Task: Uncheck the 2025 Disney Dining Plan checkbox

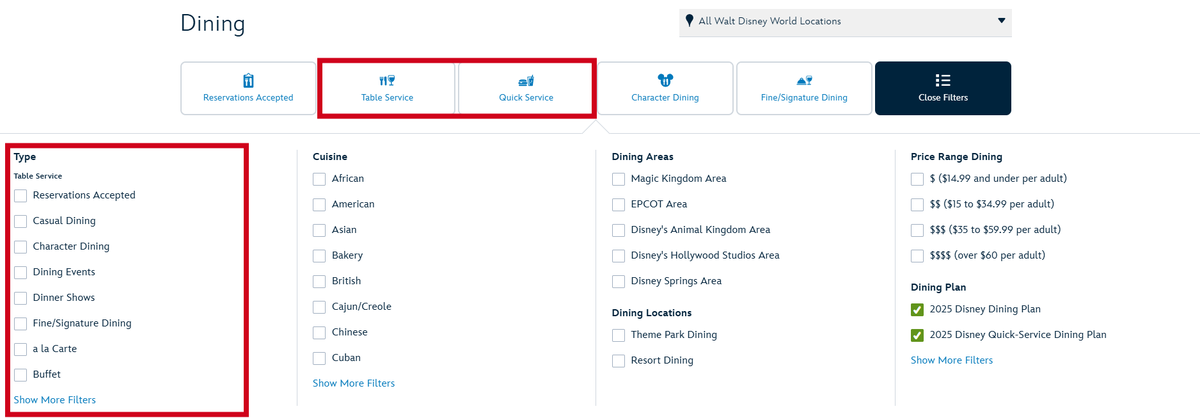Action: click(918, 310)
